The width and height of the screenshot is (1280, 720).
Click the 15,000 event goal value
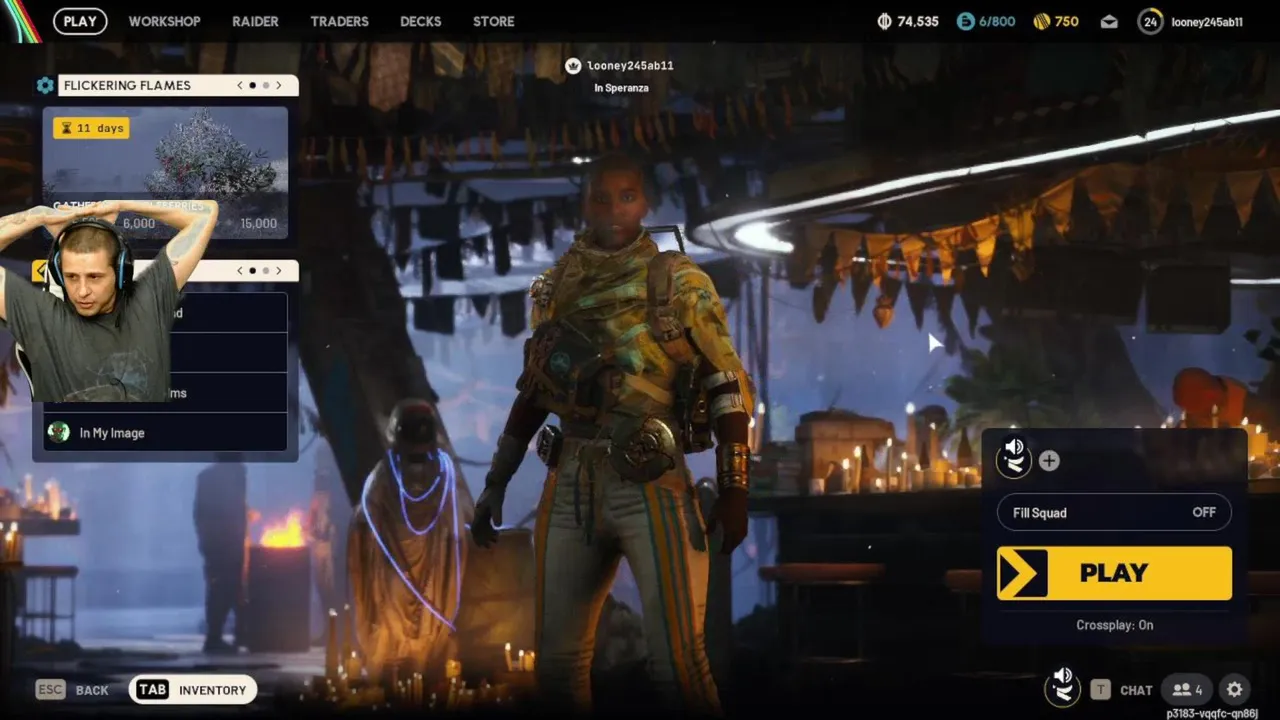pos(258,223)
